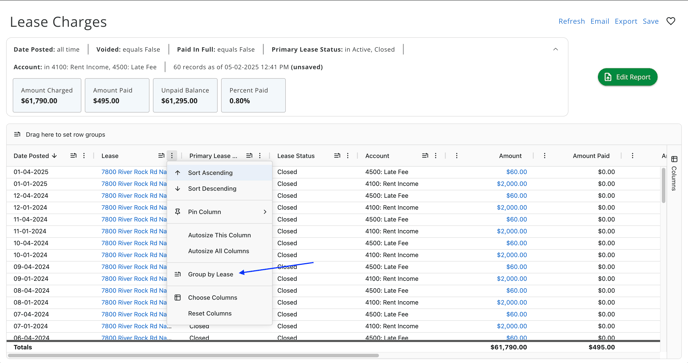The height and width of the screenshot is (363, 688).
Task: Select Reset Columns
Action: point(219,313)
